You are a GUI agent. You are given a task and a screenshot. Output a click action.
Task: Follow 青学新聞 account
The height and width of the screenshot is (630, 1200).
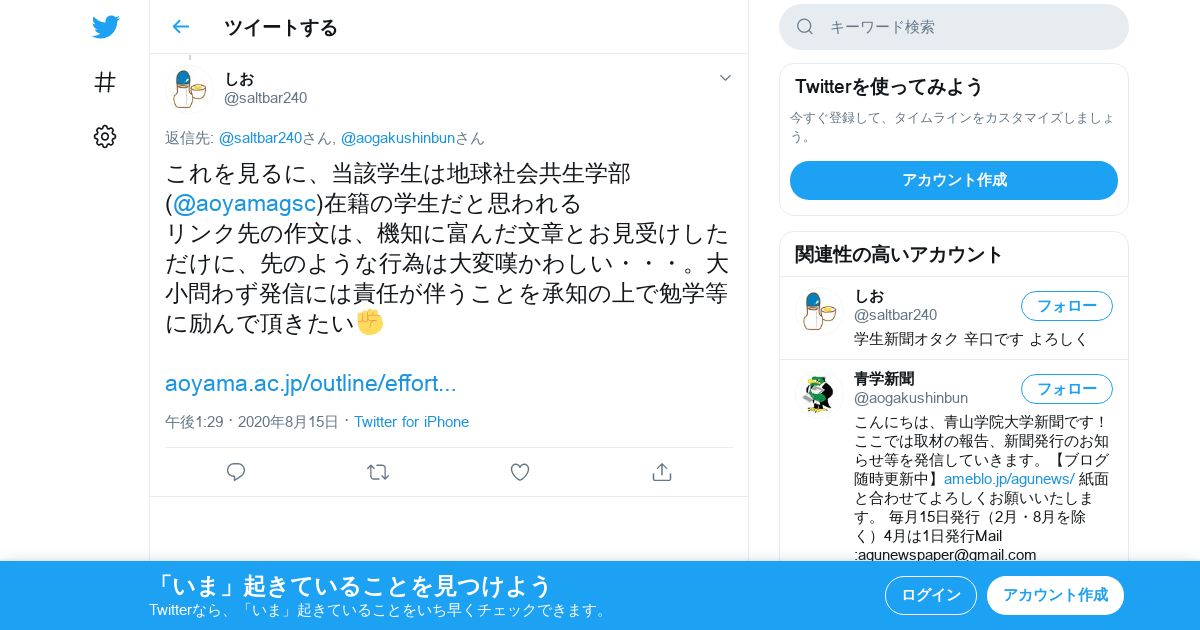[x=1067, y=389]
